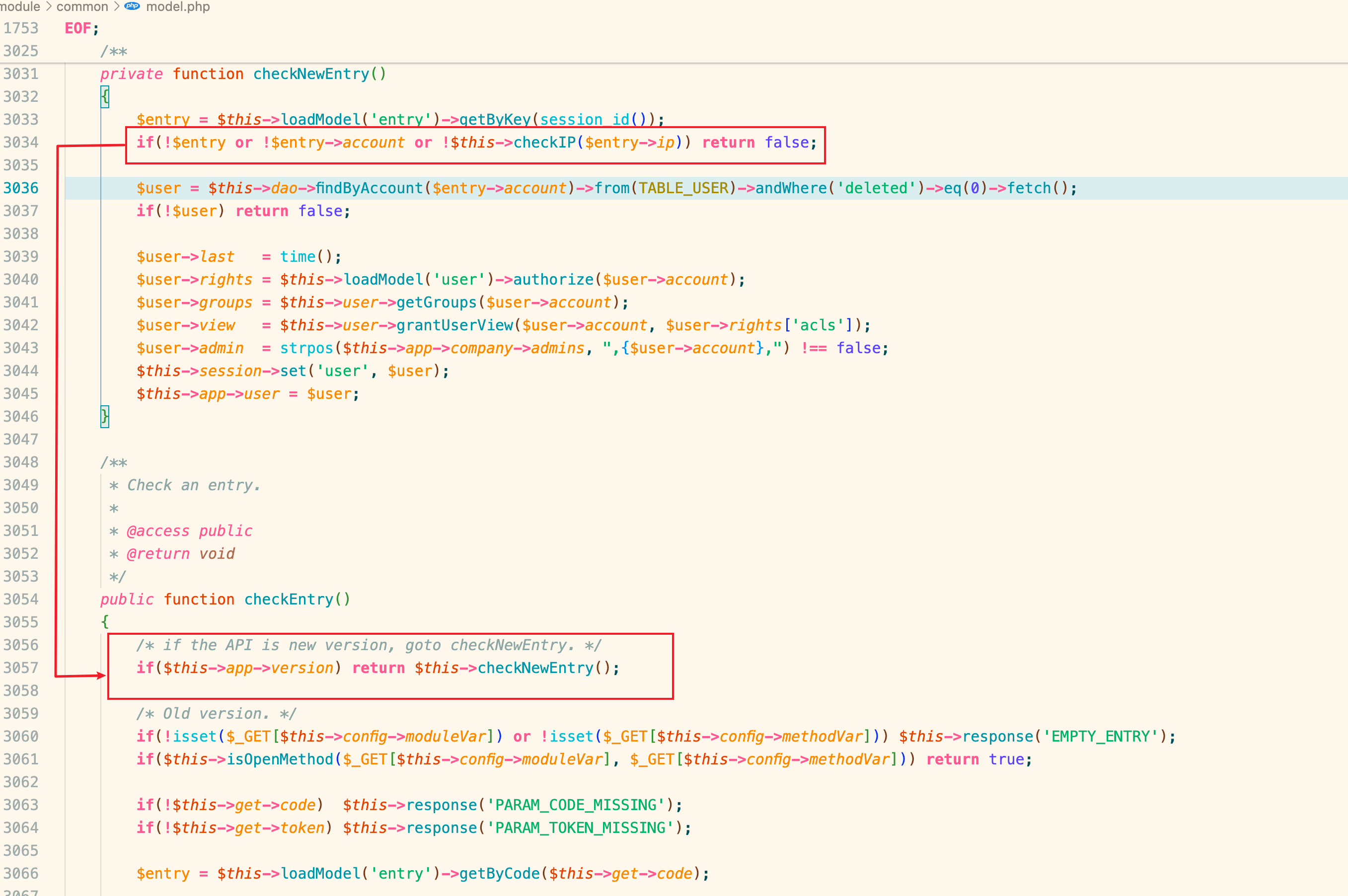
Task: Click getByCode call on line 3066
Action: (500, 874)
